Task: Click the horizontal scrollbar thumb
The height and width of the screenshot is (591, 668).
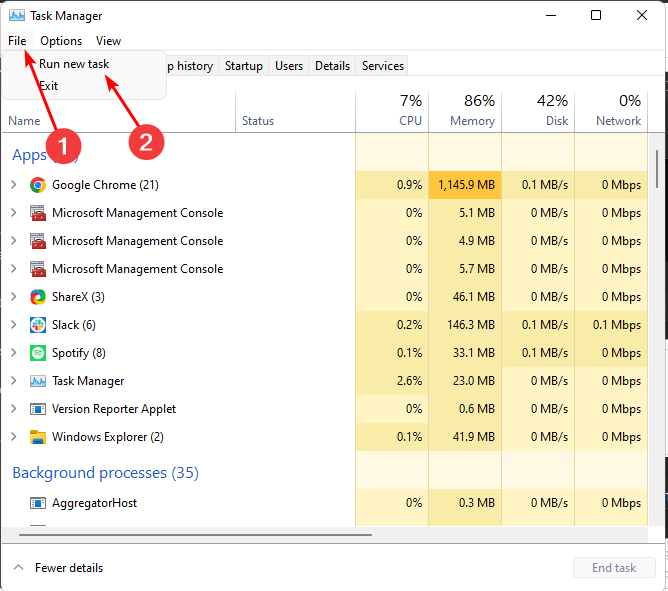Action: 195,534
